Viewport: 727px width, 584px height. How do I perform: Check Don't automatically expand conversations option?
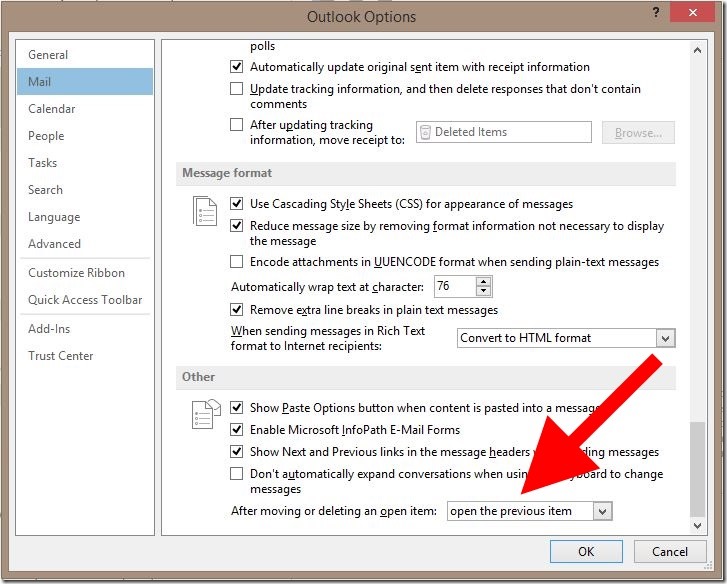(236, 473)
